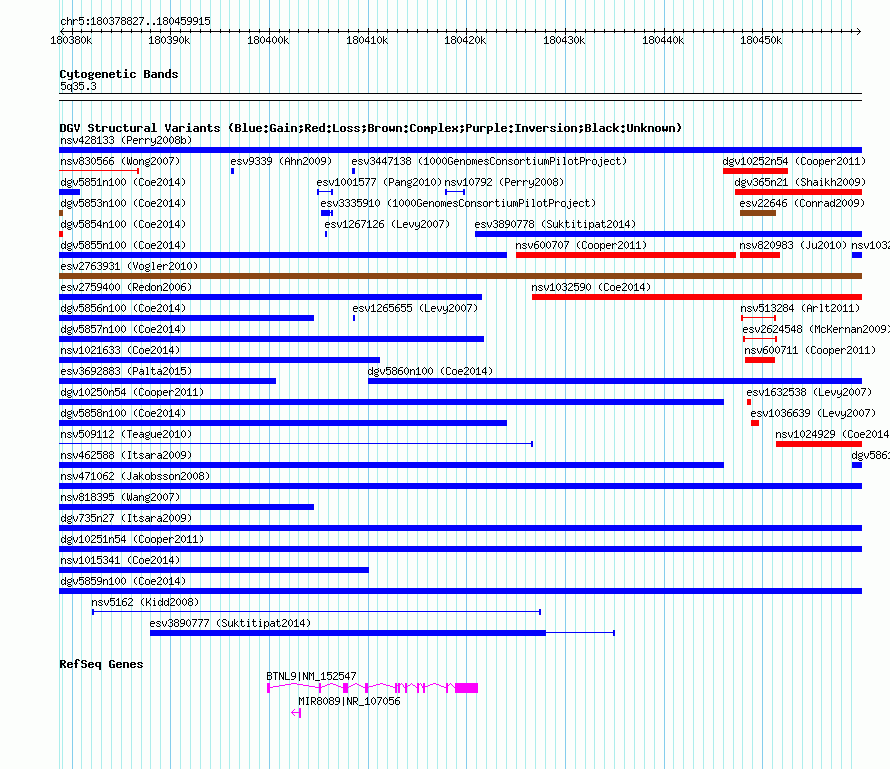890x769 pixels.
Task: Open nsv820983 (Ju2010) variant label
Action: (x=792, y=245)
